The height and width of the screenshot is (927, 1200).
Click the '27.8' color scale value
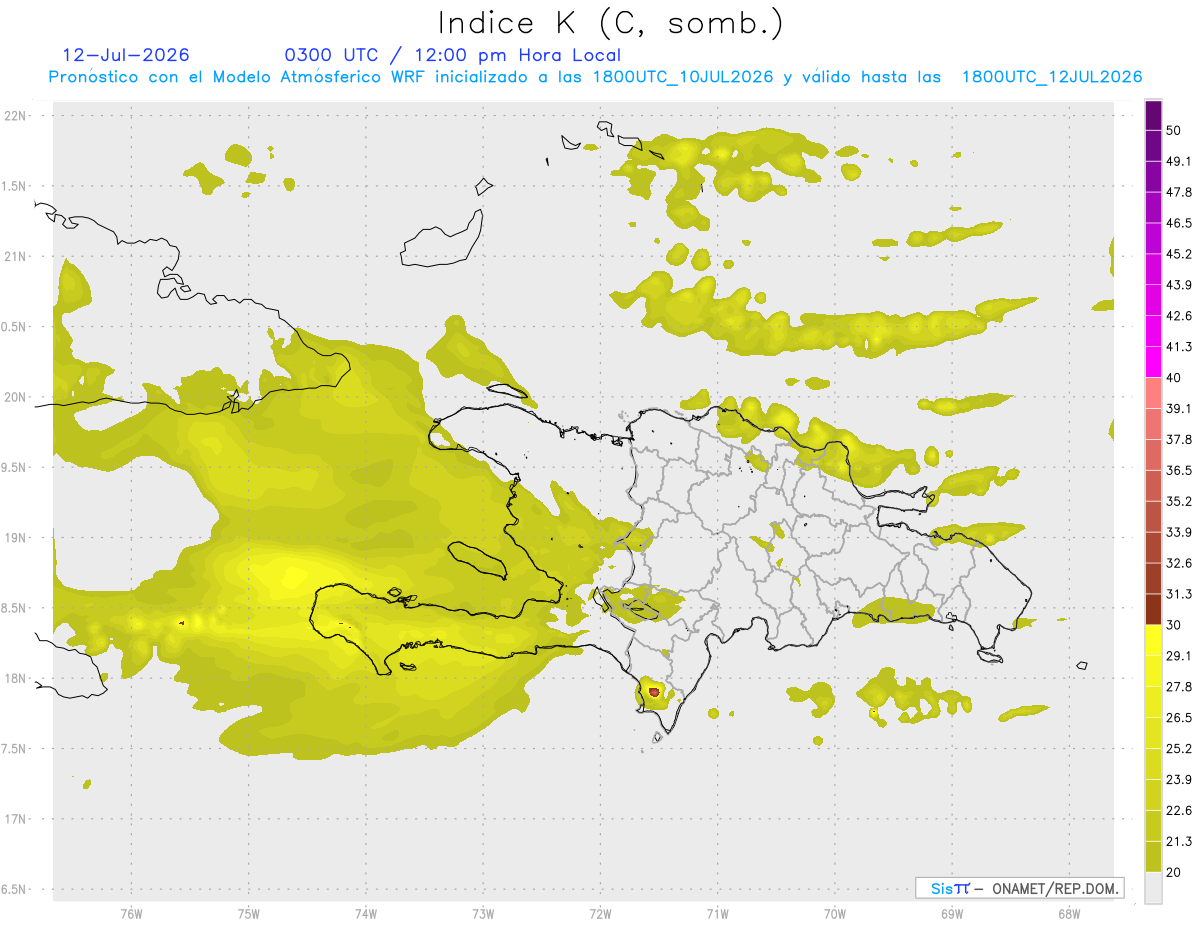click(1178, 687)
